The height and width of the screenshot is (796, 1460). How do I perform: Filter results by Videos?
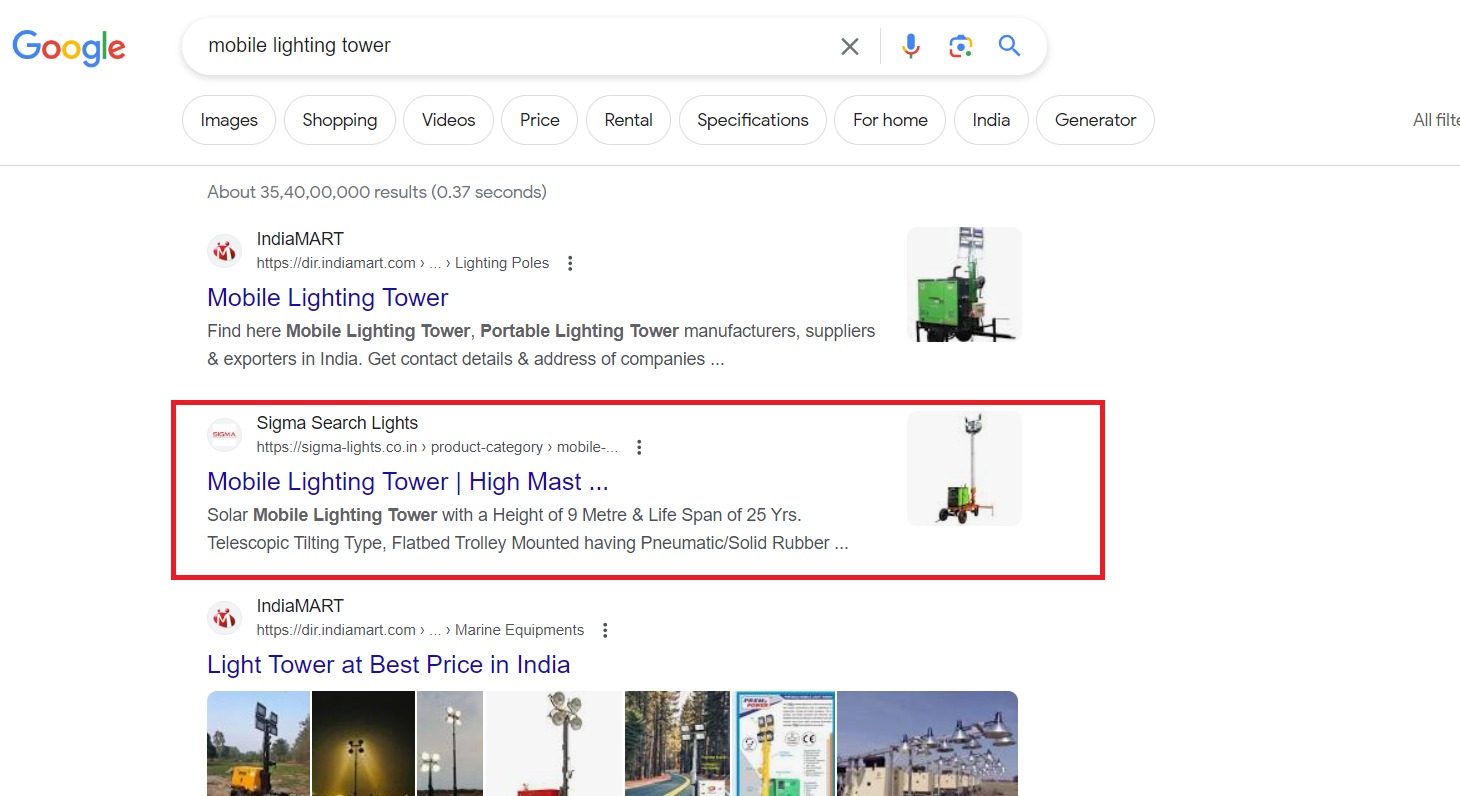[448, 120]
